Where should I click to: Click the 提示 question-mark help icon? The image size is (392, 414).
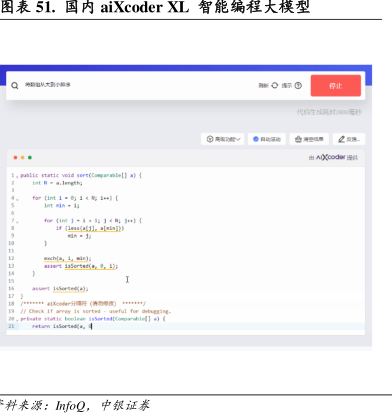coord(298,85)
